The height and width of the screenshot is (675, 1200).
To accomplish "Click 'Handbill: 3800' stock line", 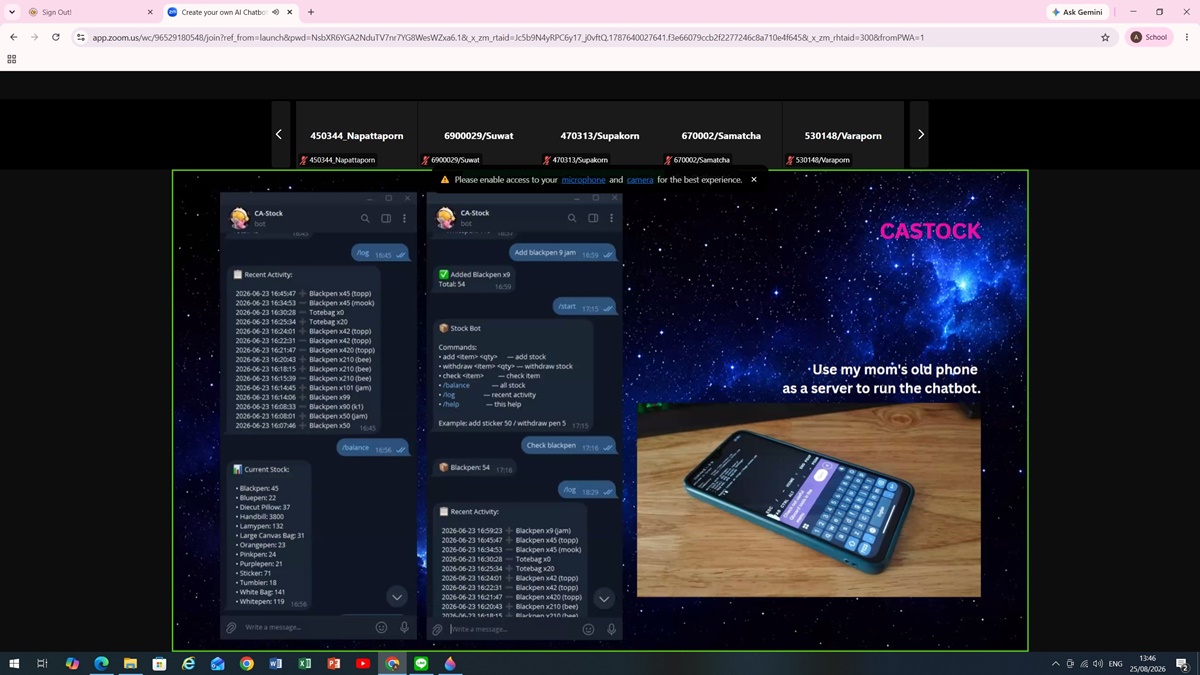I will (x=262, y=516).
